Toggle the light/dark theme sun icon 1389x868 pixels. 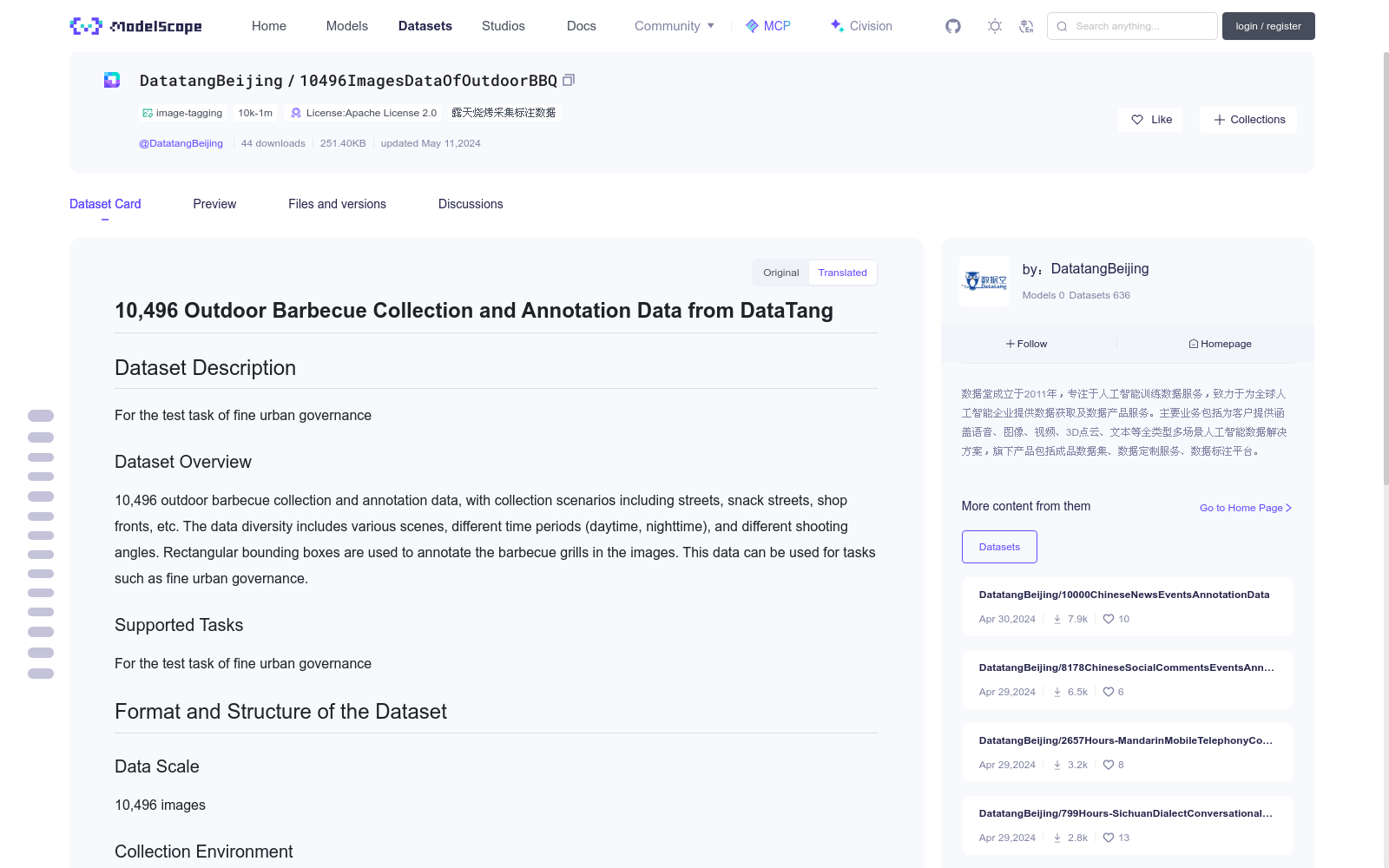coord(995,26)
